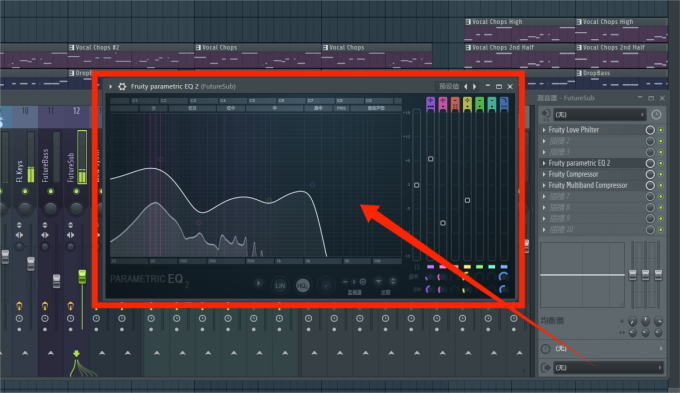
Task: Select the purple band 1 type icon
Action: tap(430, 104)
